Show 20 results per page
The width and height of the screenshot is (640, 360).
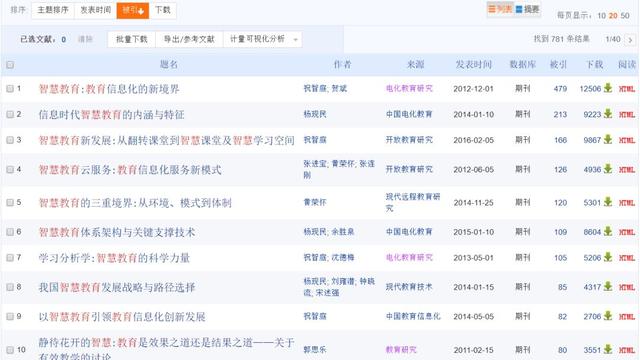pyautogui.click(x=613, y=16)
